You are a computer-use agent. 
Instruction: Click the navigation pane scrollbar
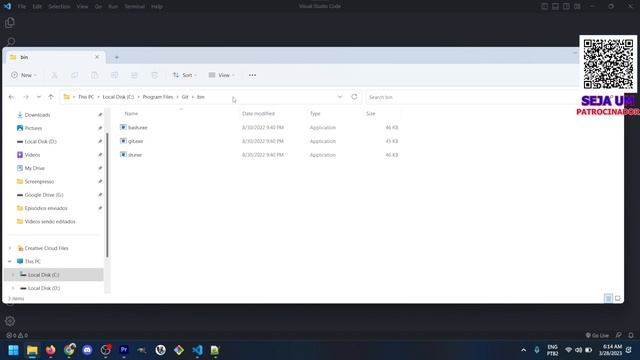tap(107, 195)
